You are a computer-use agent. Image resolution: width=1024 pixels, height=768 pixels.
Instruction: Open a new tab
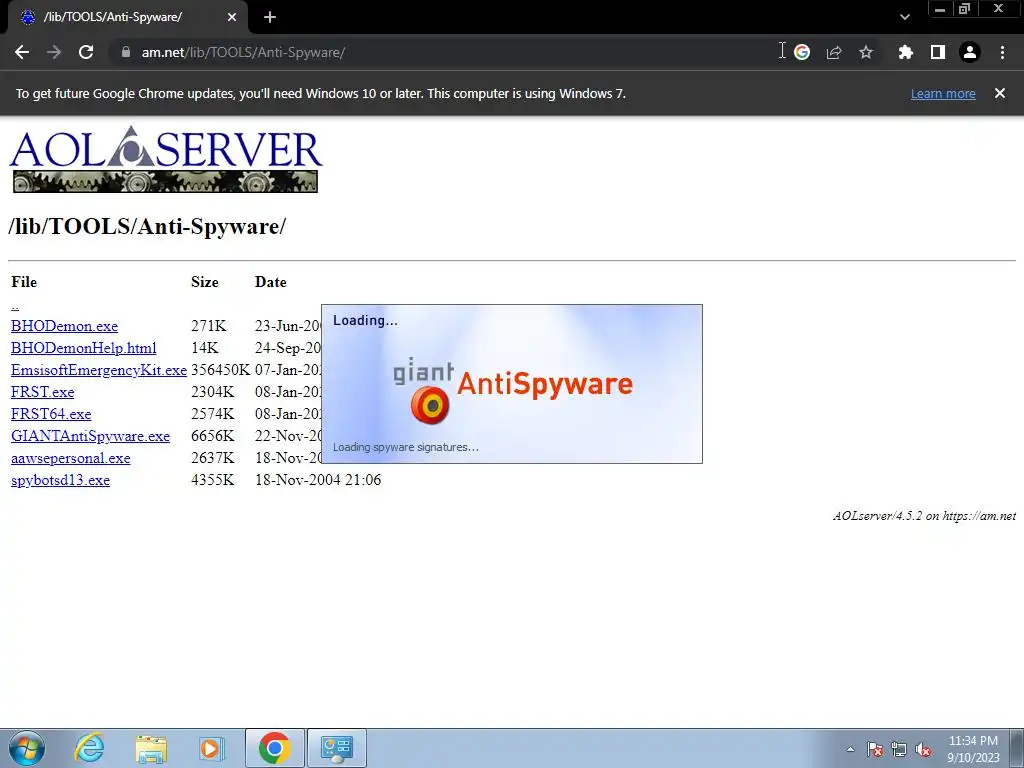click(270, 17)
